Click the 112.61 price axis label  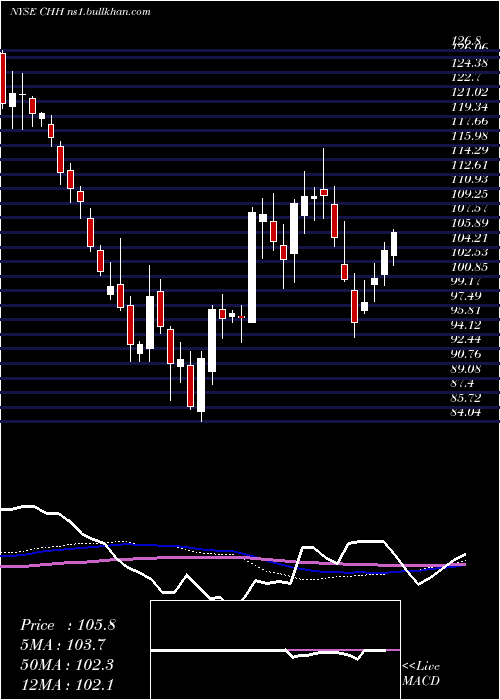point(469,165)
